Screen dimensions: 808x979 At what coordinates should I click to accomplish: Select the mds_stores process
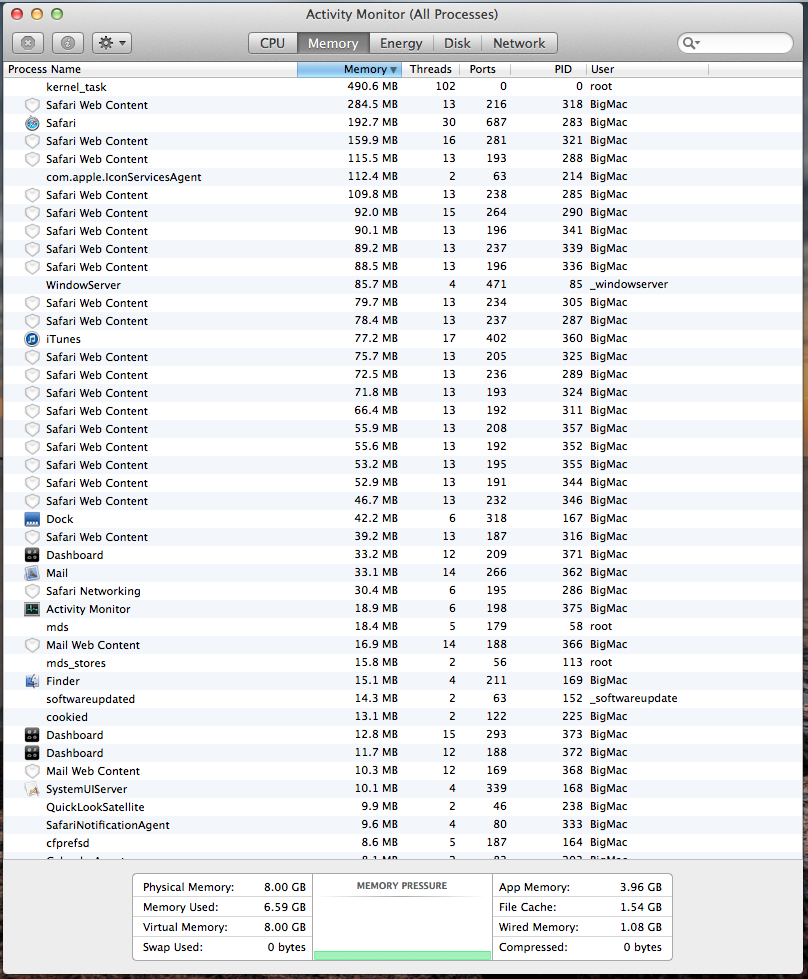point(403,663)
